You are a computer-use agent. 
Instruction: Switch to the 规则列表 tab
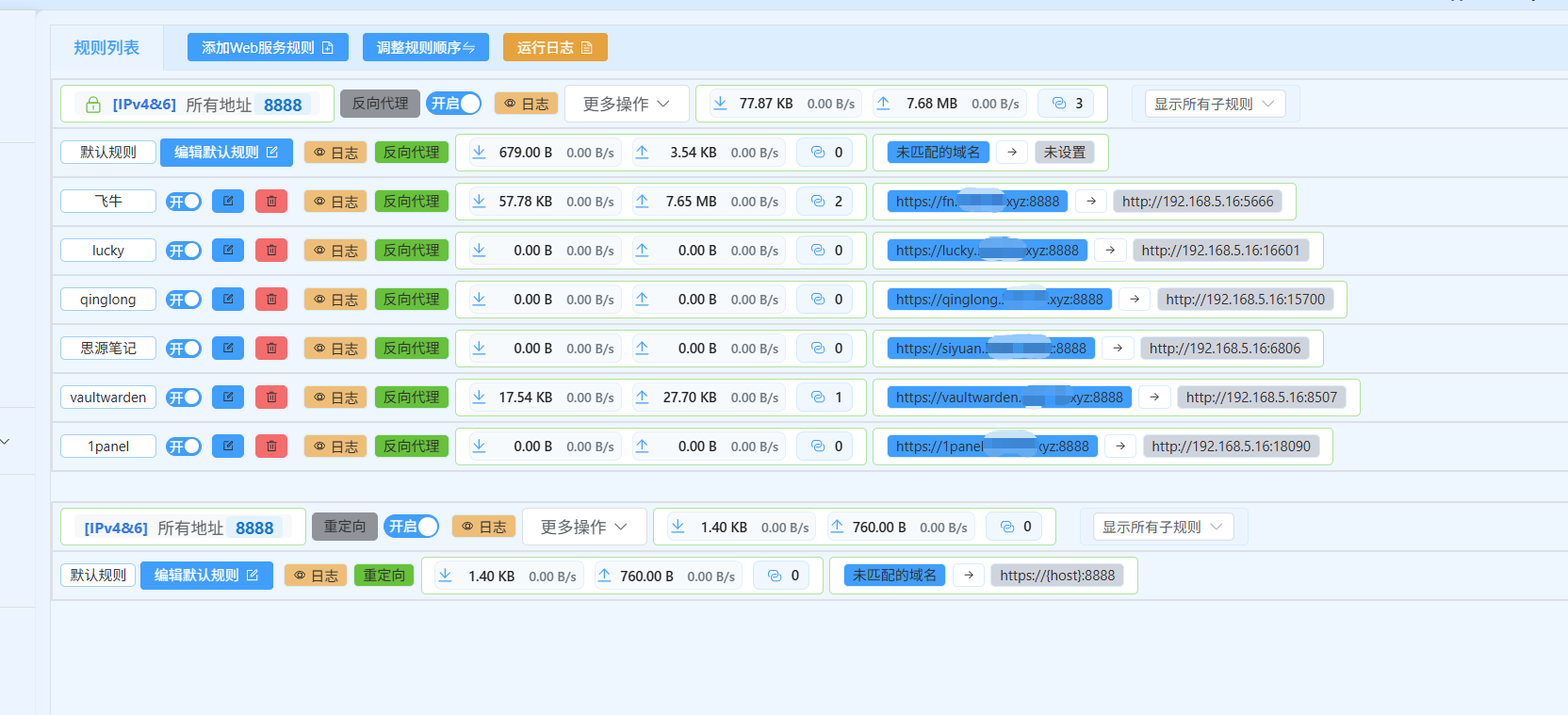point(106,48)
